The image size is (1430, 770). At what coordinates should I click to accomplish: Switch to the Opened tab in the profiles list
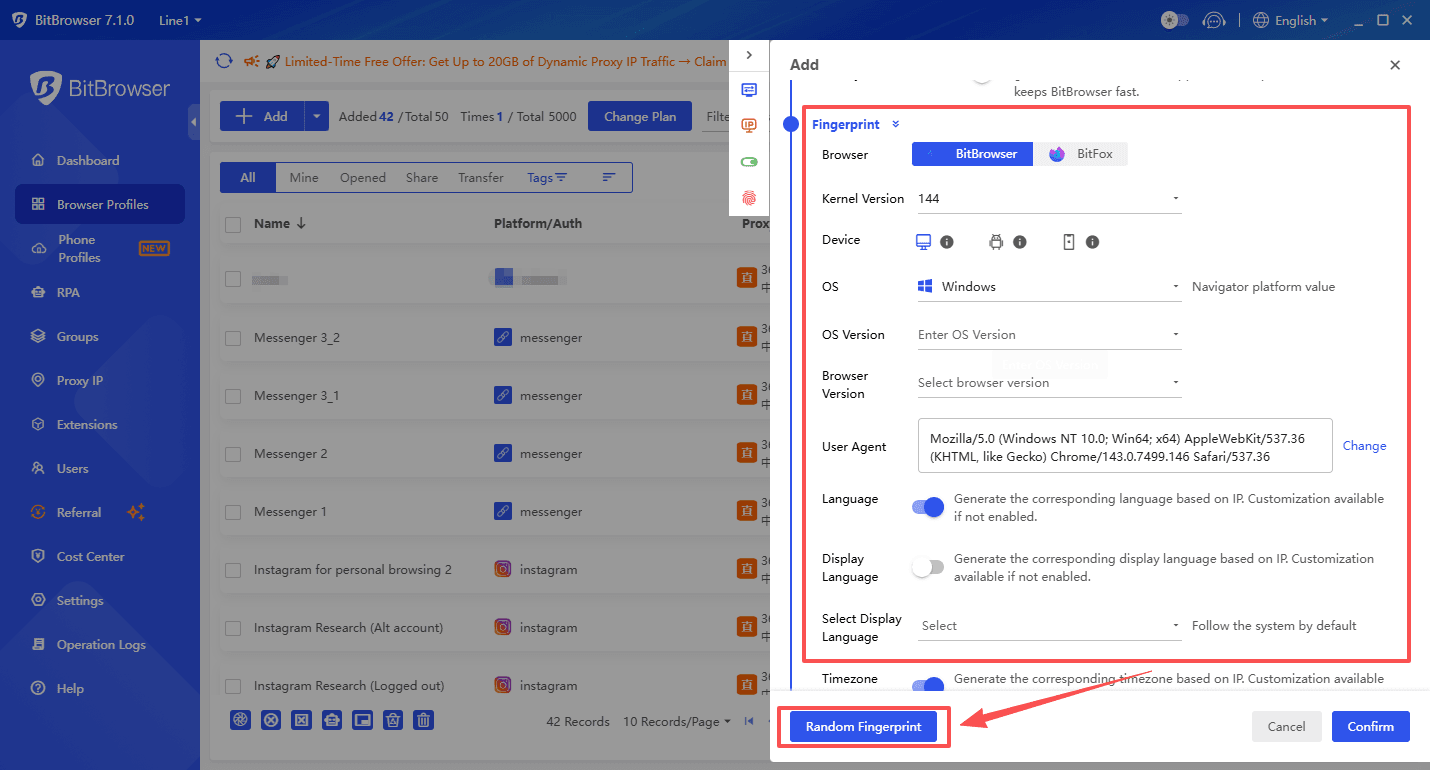[362, 177]
